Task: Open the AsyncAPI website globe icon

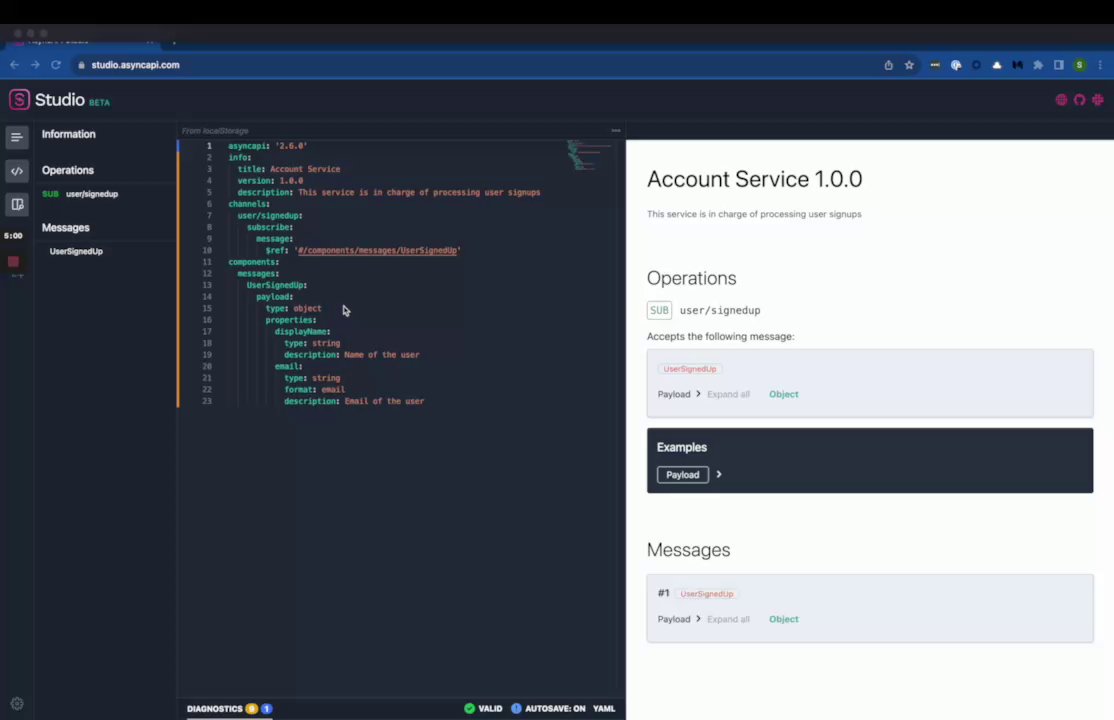Action: pos(1061,100)
